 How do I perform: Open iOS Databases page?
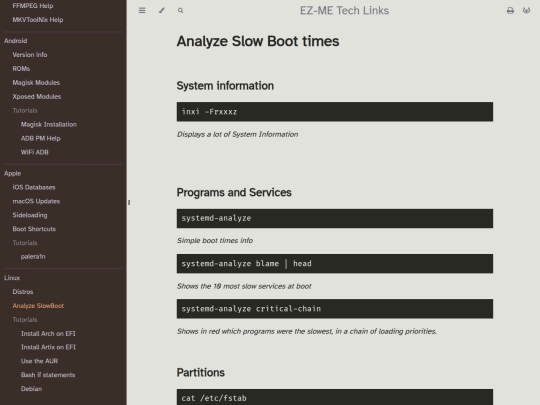tap(34, 187)
